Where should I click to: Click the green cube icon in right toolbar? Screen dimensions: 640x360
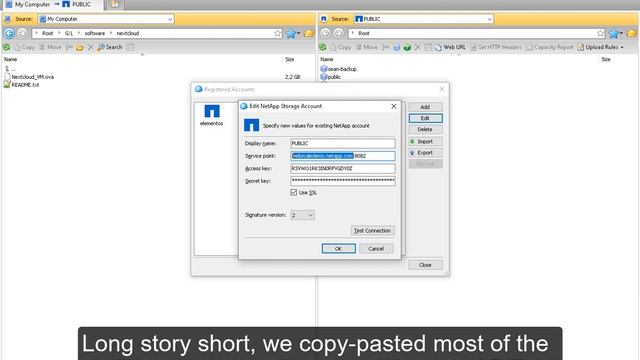(407, 47)
